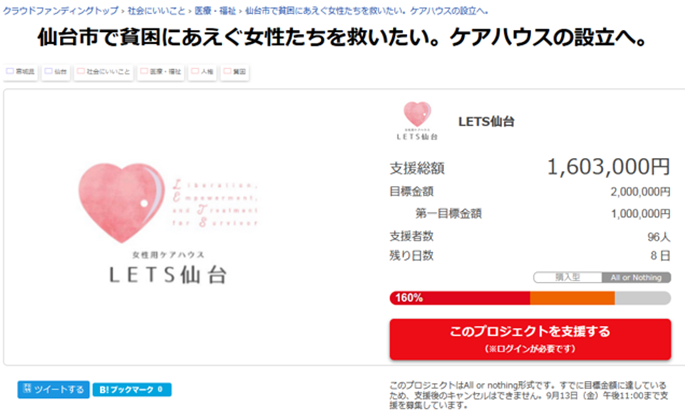Click the 購入型 label badge
Screen dimensions: 685x420
567,277
